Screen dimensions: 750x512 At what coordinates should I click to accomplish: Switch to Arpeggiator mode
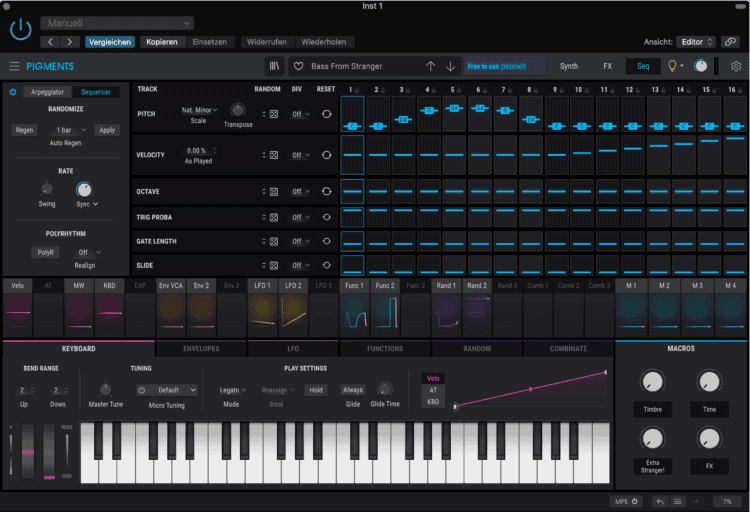coord(47,92)
